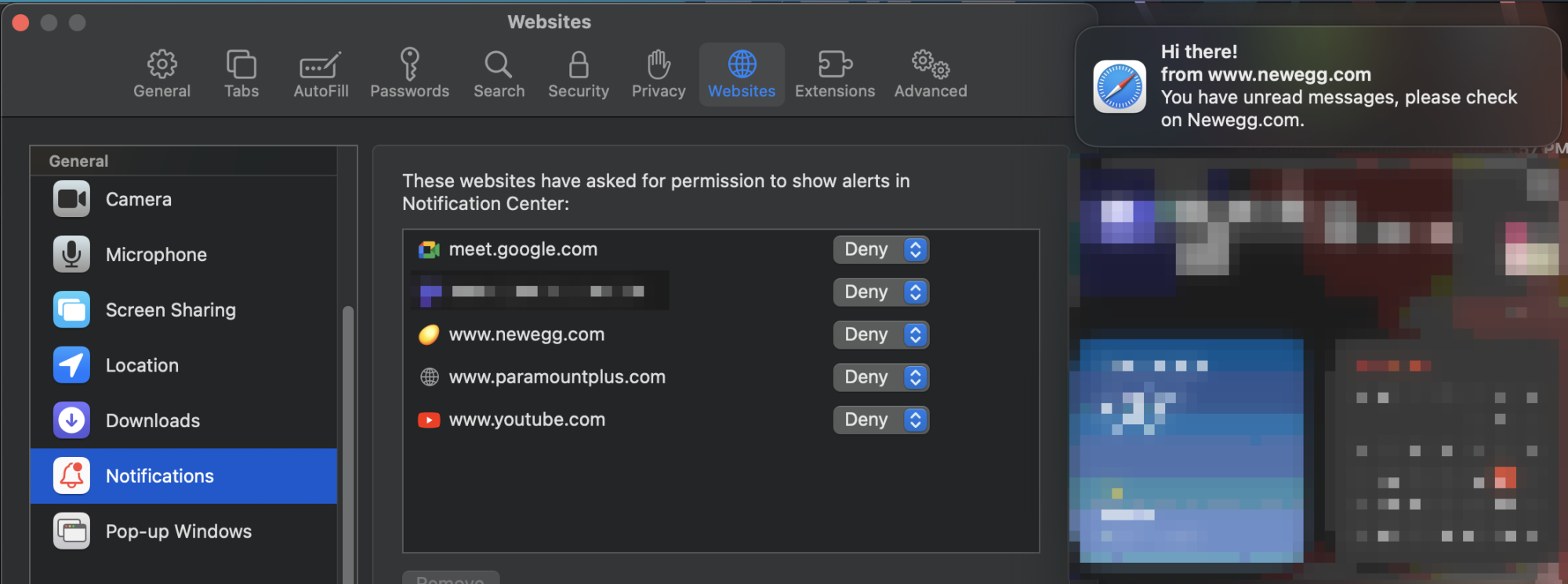Select the www.newegg.com row
Viewport: 1568px width, 584px height.
(x=720, y=335)
